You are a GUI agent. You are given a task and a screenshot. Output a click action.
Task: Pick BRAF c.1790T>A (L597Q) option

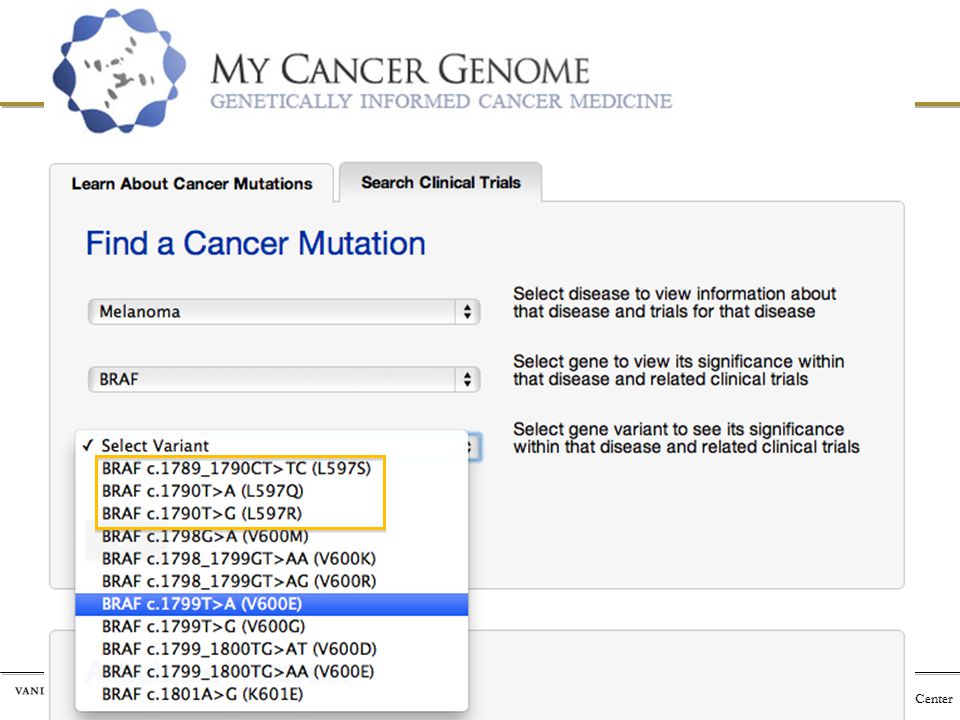pos(272,491)
